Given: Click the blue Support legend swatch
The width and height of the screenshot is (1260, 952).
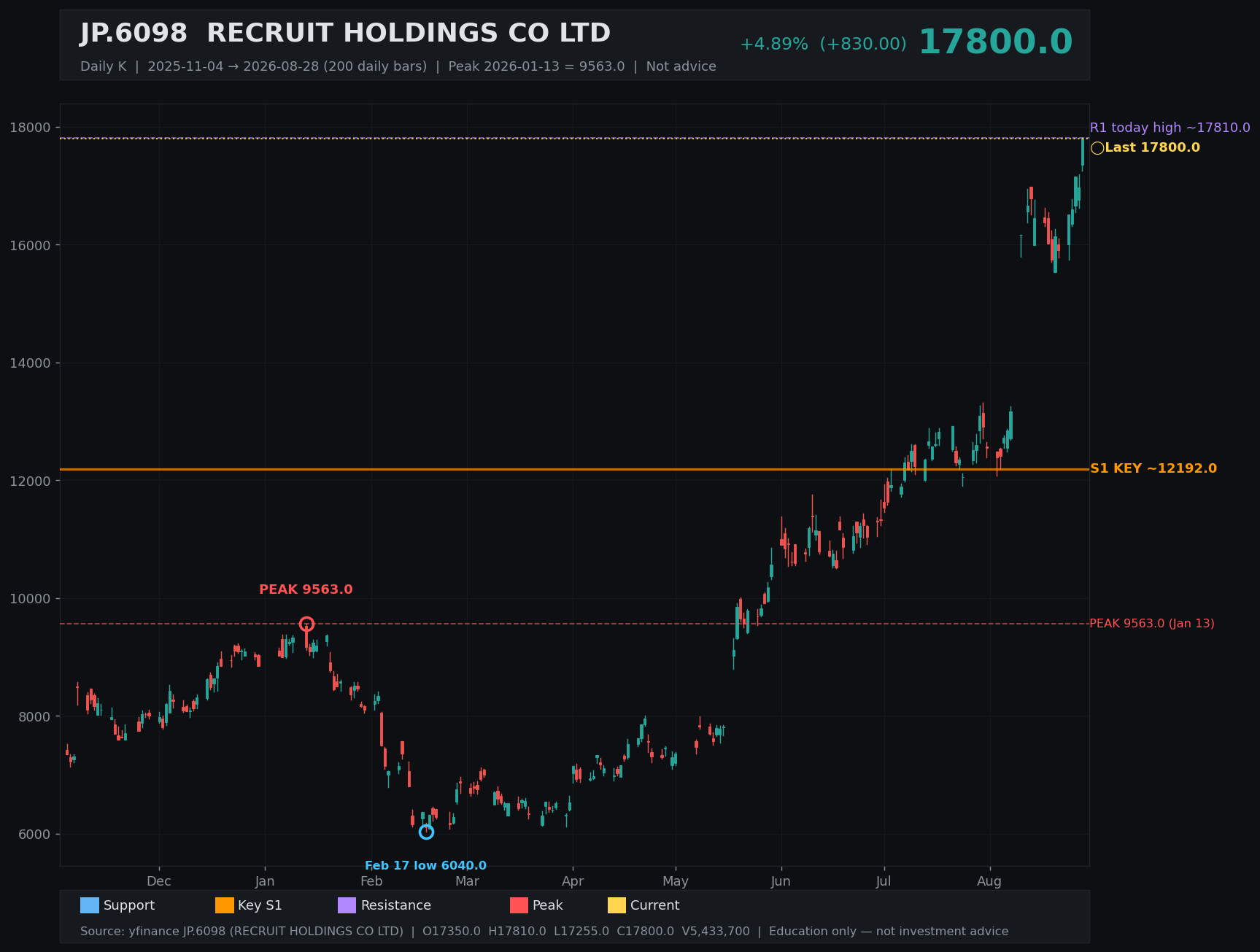Looking at the screenshot, I should click(x=90, y=905).
